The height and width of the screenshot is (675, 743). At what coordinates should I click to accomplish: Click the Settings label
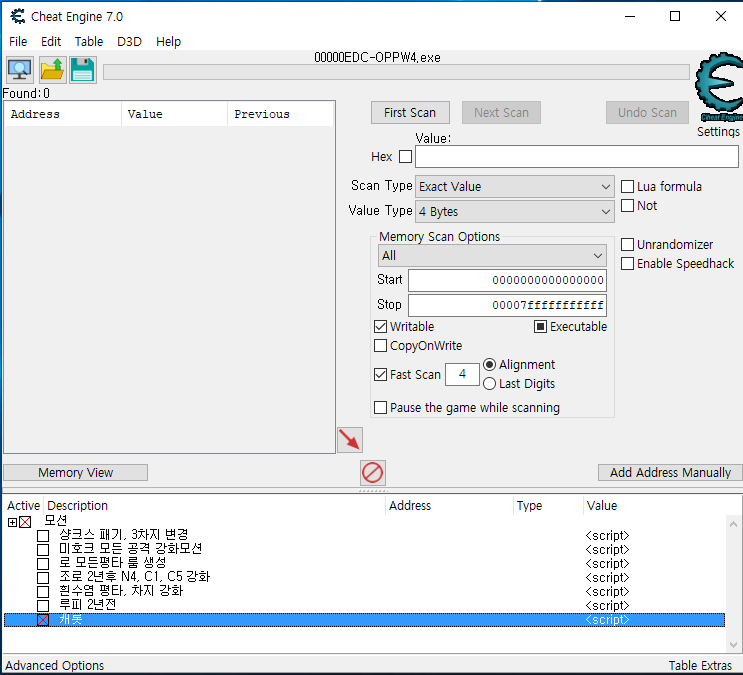[x=718, y=131]
